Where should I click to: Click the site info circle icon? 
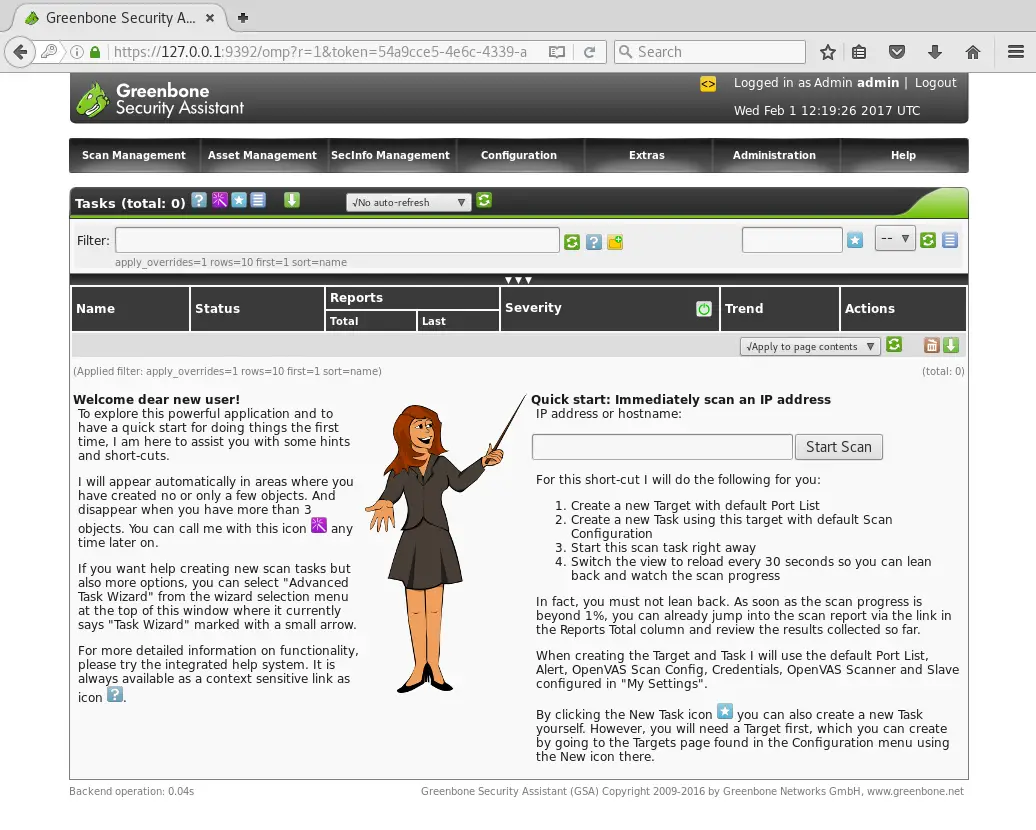77,52
